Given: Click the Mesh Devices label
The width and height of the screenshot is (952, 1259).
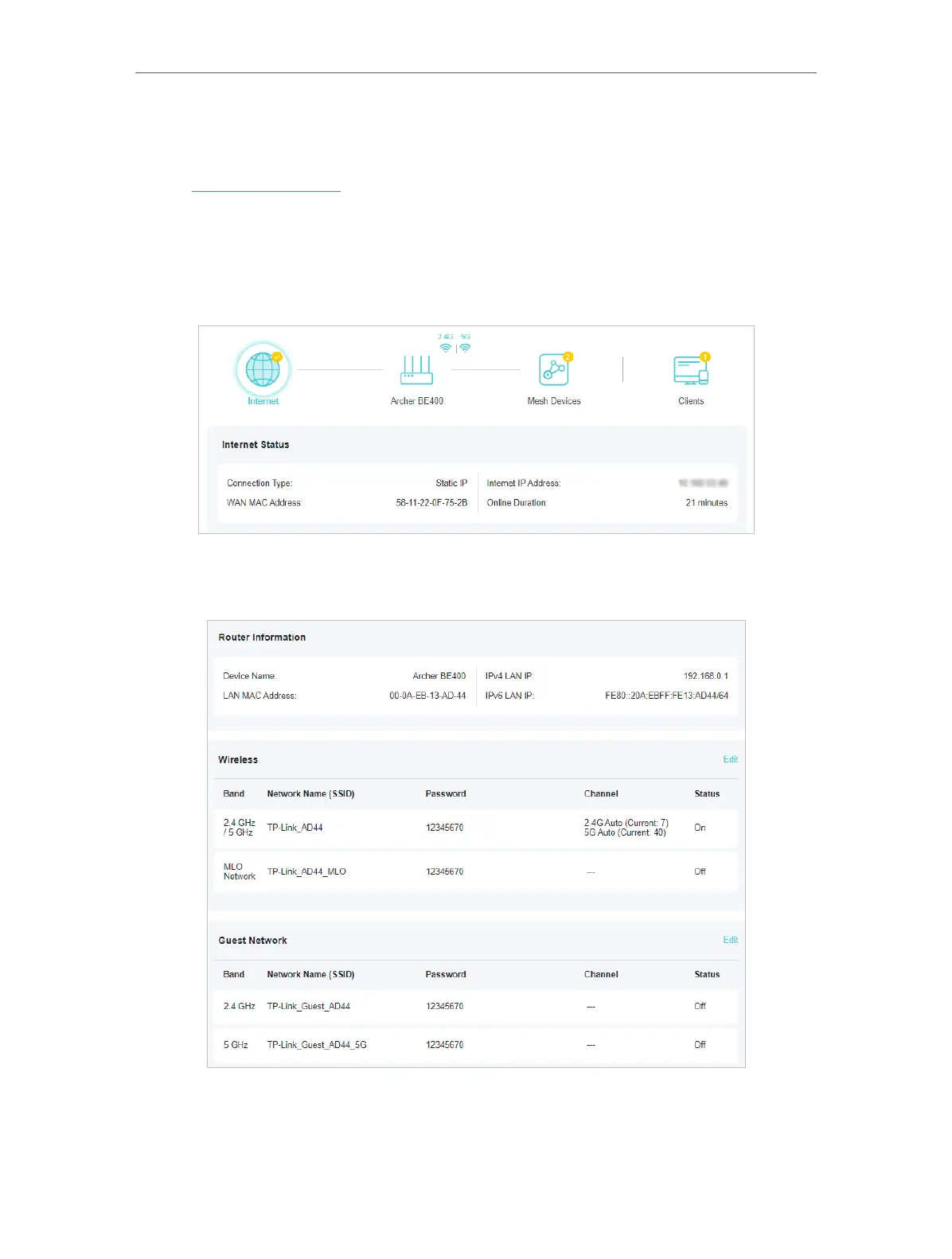Looking at the screenshot, I should click(x=554, y=401).
